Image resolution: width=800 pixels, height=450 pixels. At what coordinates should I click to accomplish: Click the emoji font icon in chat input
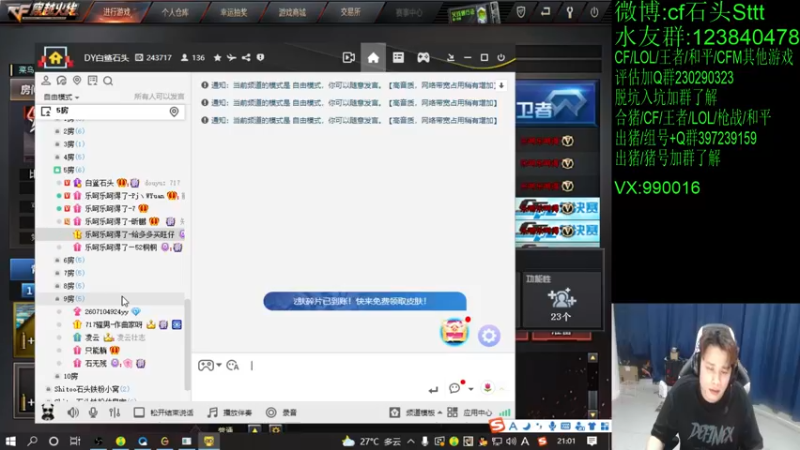[x=233, y=365]
